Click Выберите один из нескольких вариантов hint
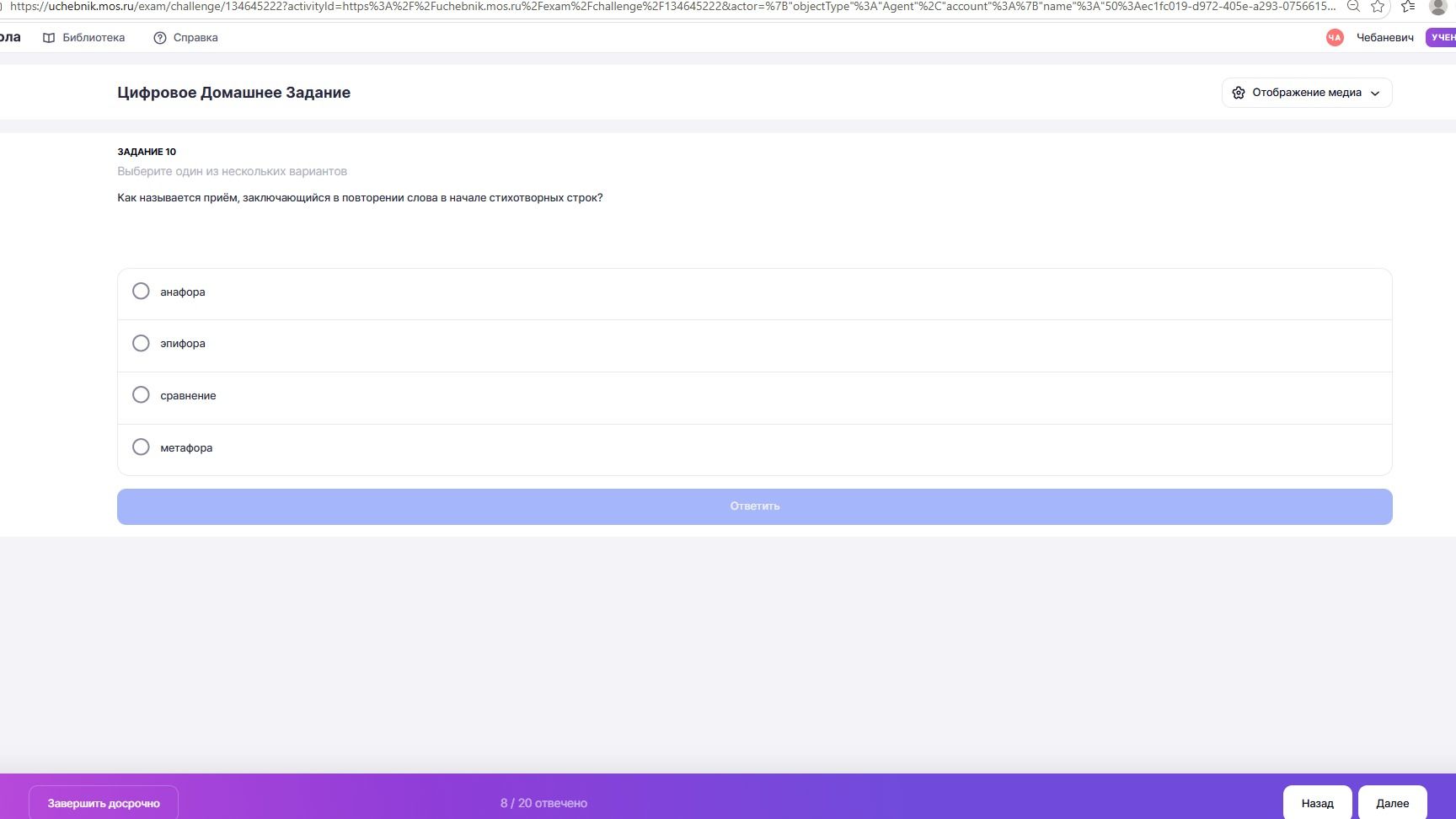 tap(232, 171)
